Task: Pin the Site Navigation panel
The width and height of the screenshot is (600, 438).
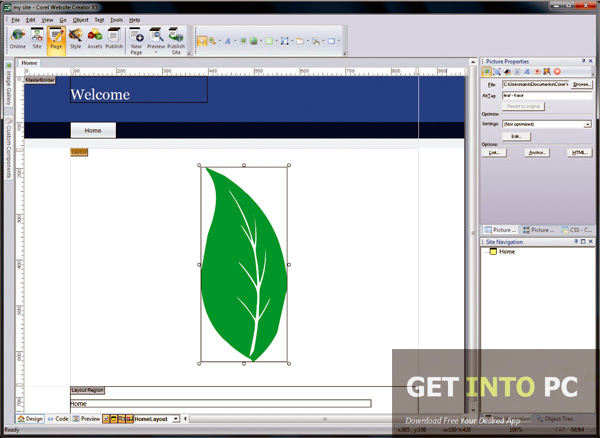Action: tap(576, 241)
